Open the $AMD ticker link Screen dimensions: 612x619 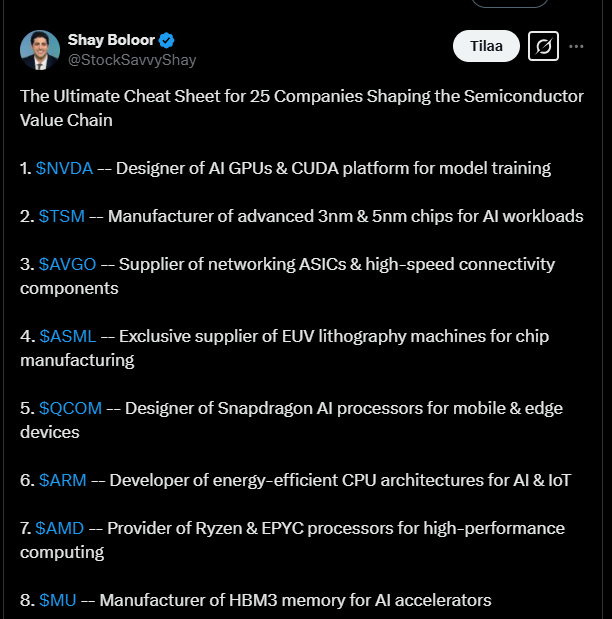tap(59, 528)
